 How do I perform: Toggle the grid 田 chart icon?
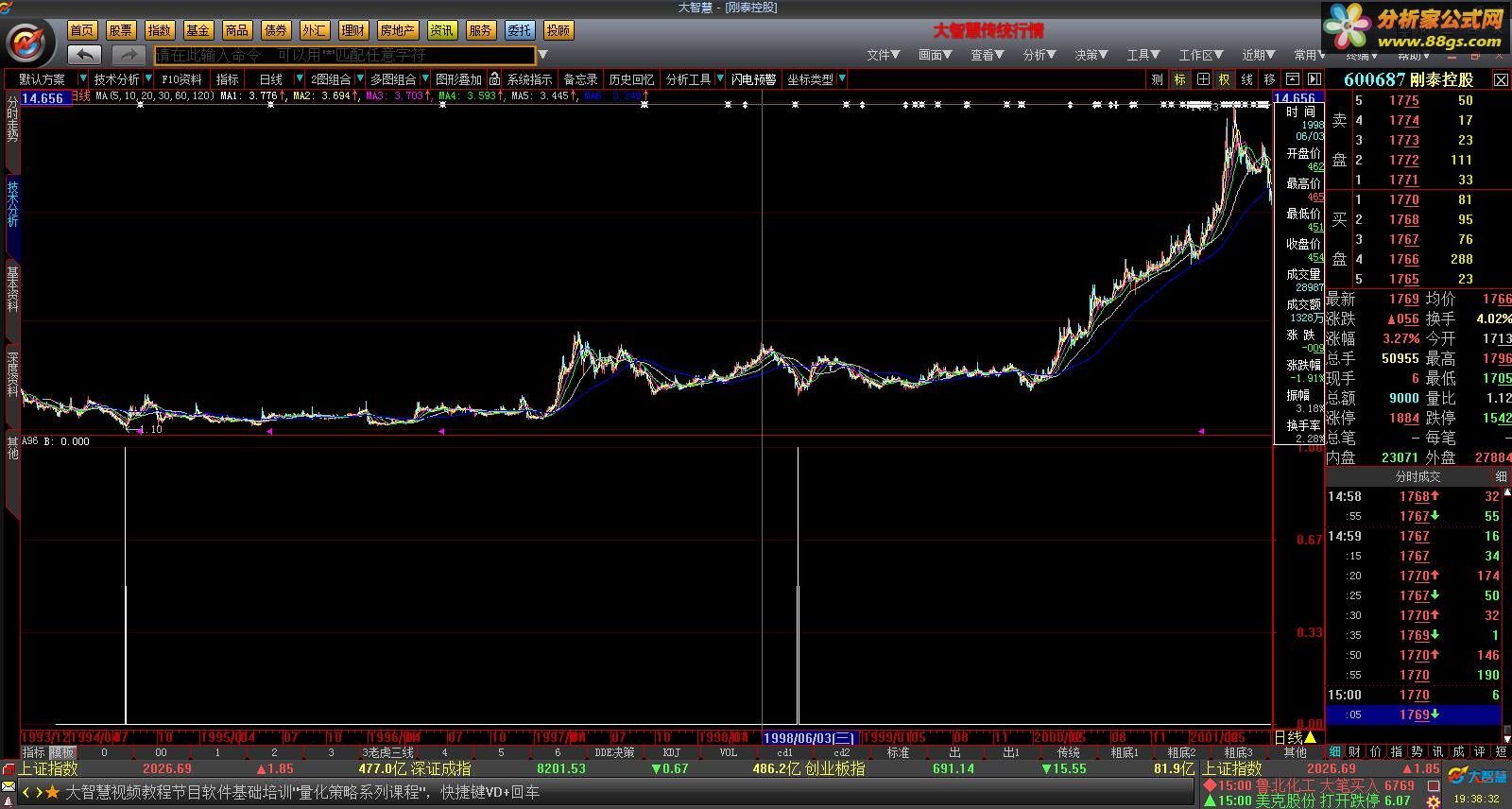point(1203,79)
